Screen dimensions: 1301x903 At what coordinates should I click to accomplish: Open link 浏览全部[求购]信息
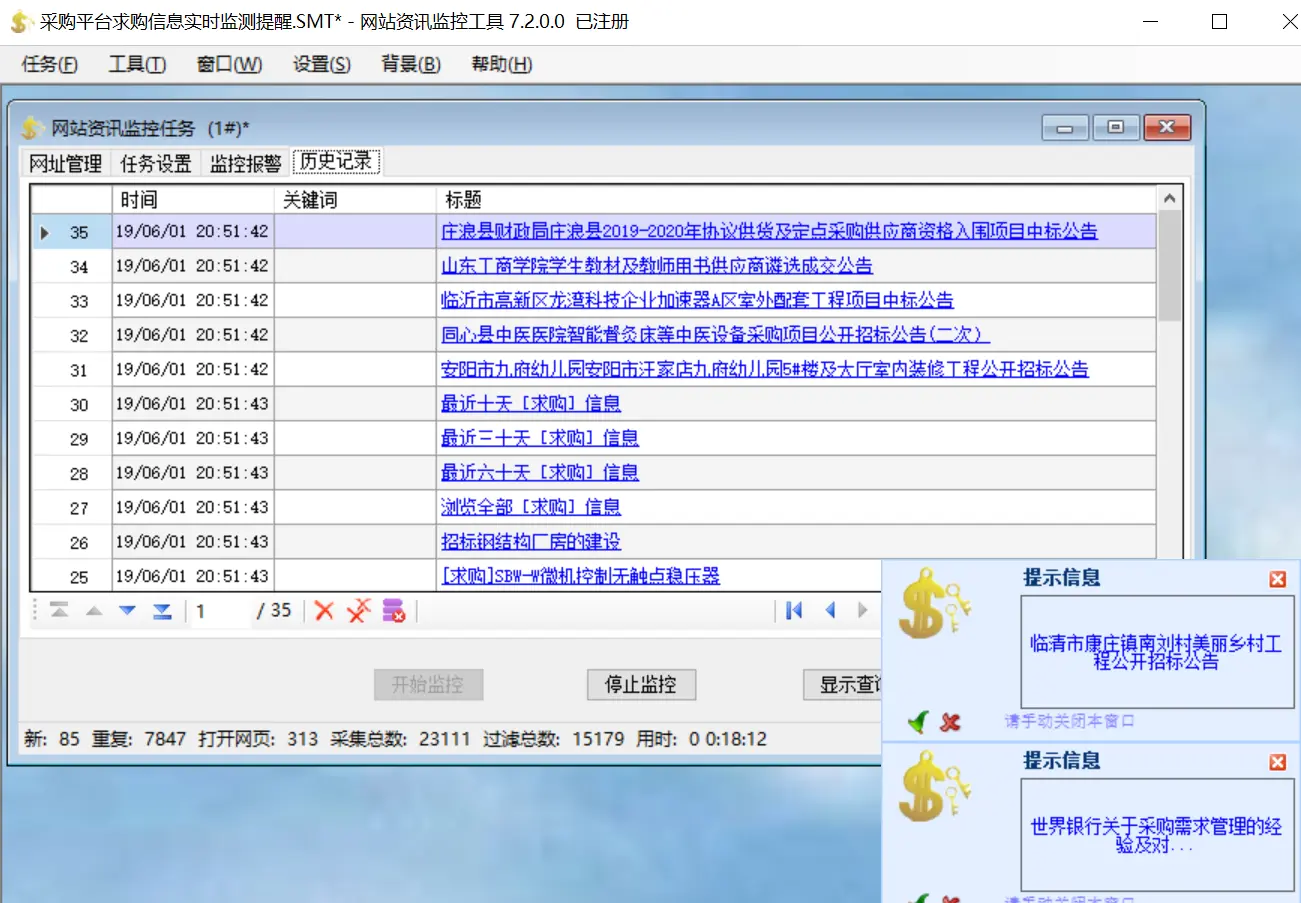pos(531,507)
